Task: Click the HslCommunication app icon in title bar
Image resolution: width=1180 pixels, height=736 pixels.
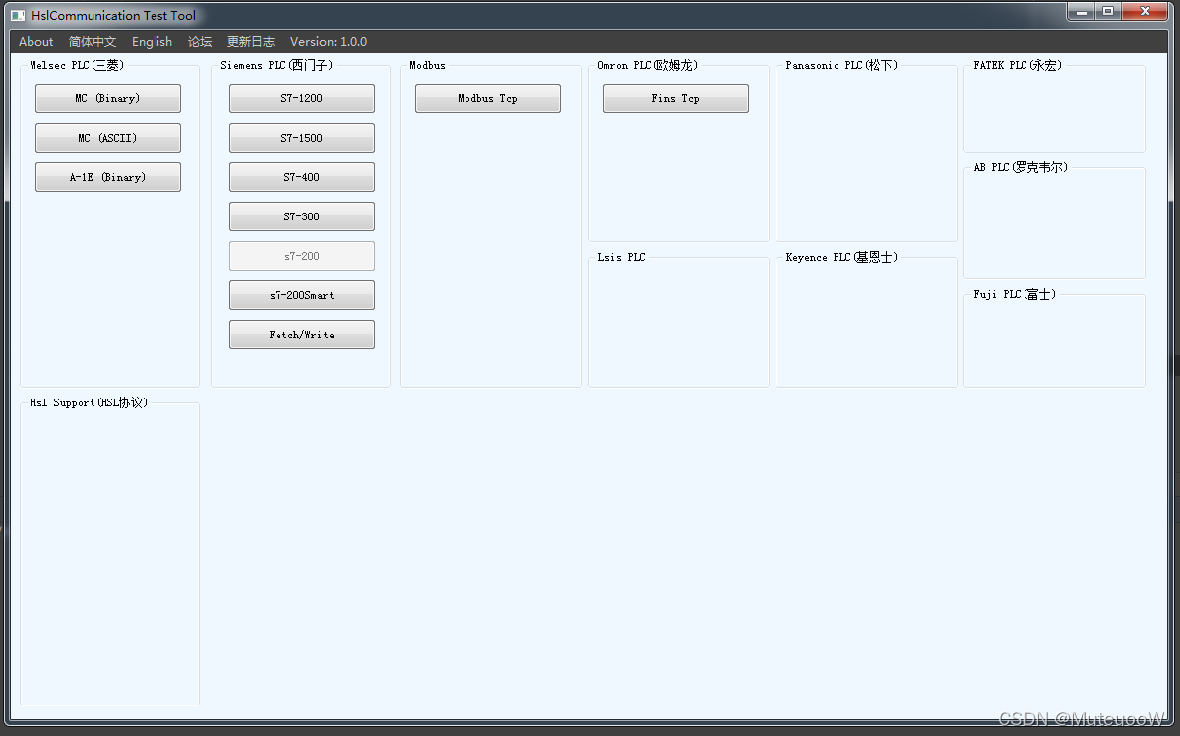Action: [18, 15]
